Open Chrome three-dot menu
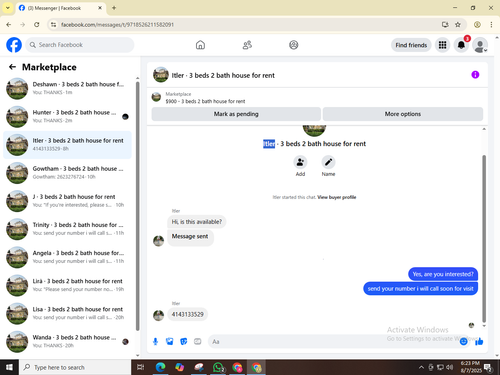 click(491, 24)
